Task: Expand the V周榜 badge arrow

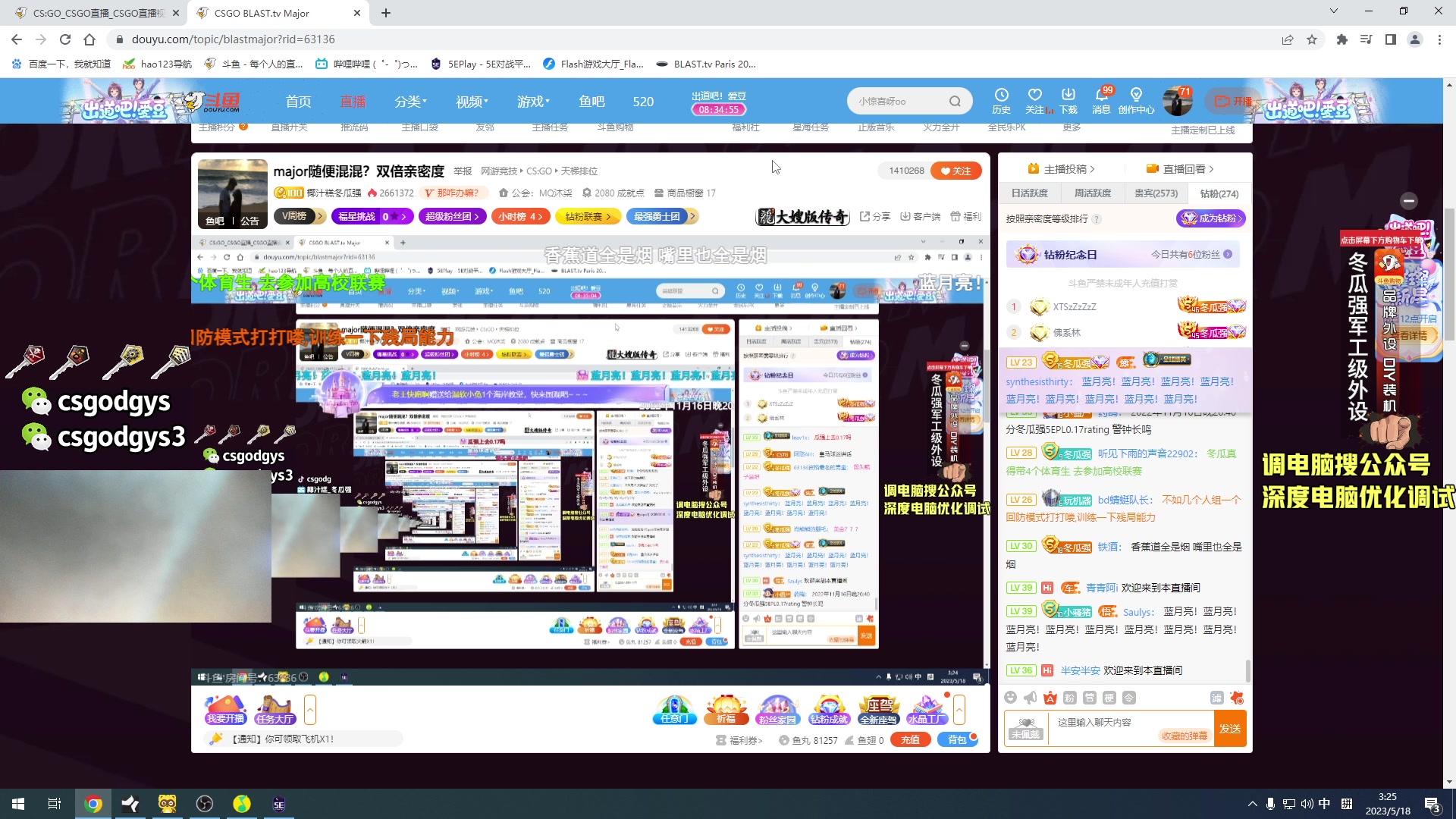Action: click(x=321, y=217)
